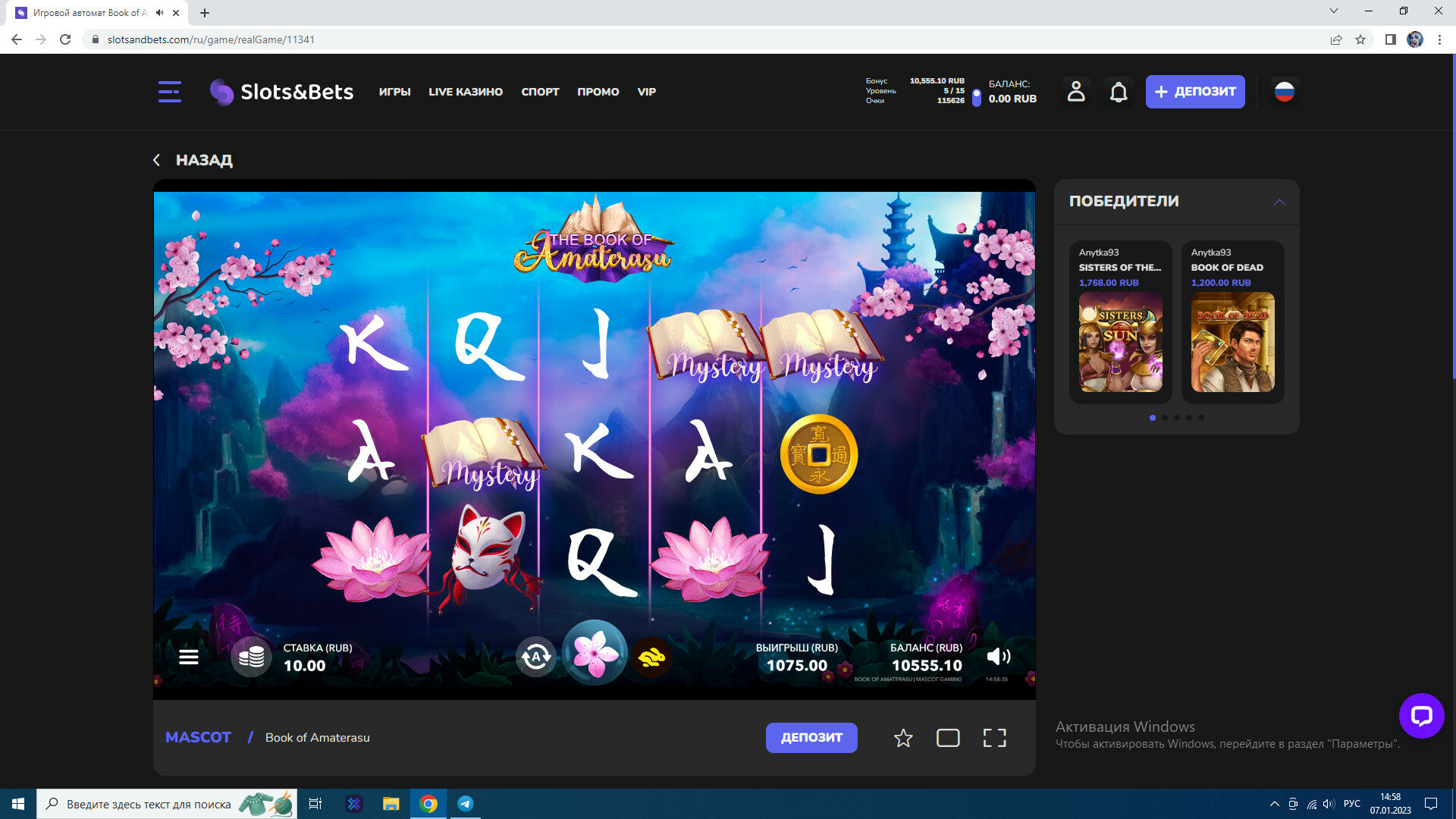Open the LIVE КАЗИНО menu item

tap(466, 92)
